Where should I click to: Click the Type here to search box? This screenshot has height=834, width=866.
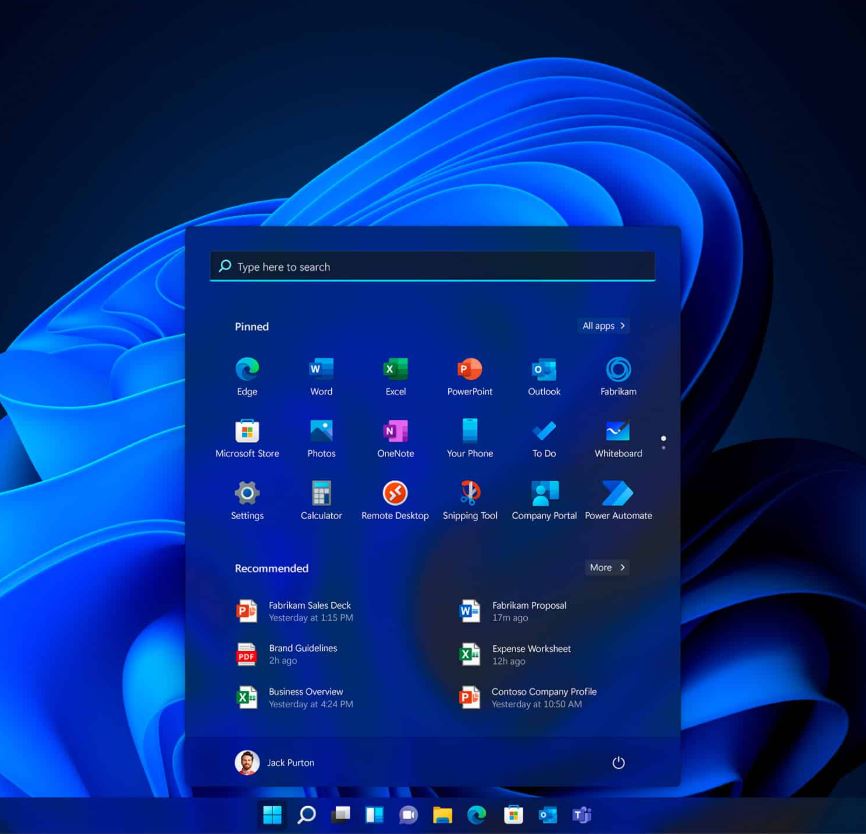pos(432,266)
